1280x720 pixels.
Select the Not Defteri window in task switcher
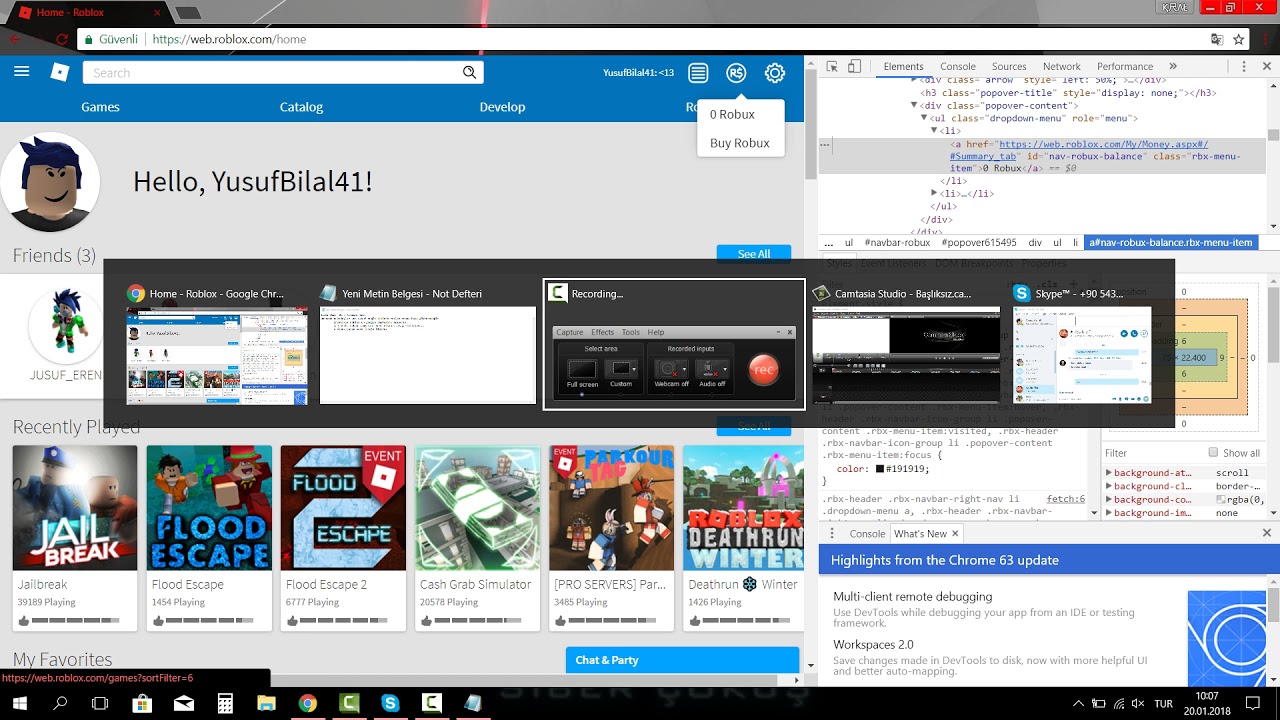tap(428, 355)
